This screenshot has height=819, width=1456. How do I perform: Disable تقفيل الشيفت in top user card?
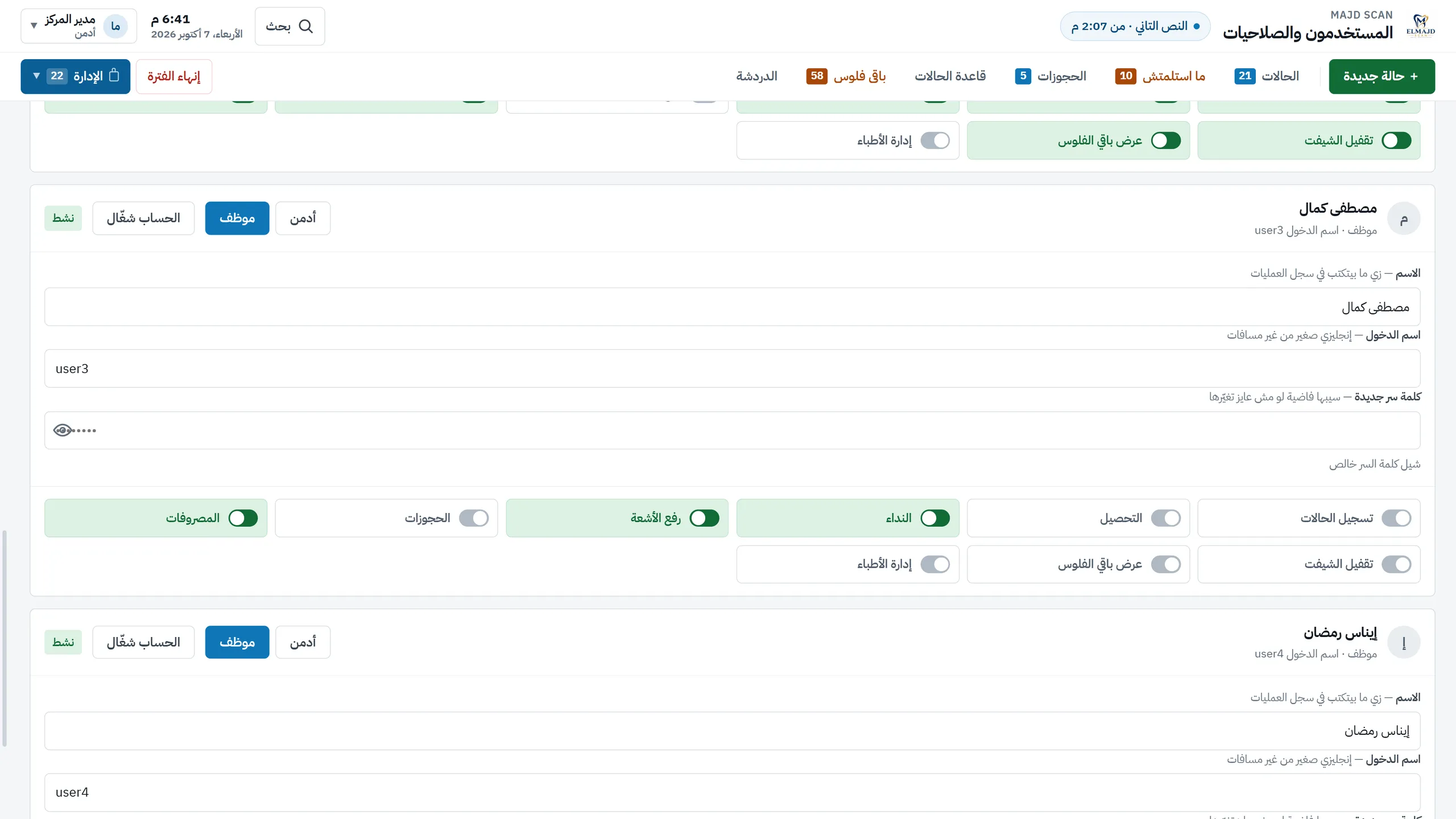[x=1396, y=140]
